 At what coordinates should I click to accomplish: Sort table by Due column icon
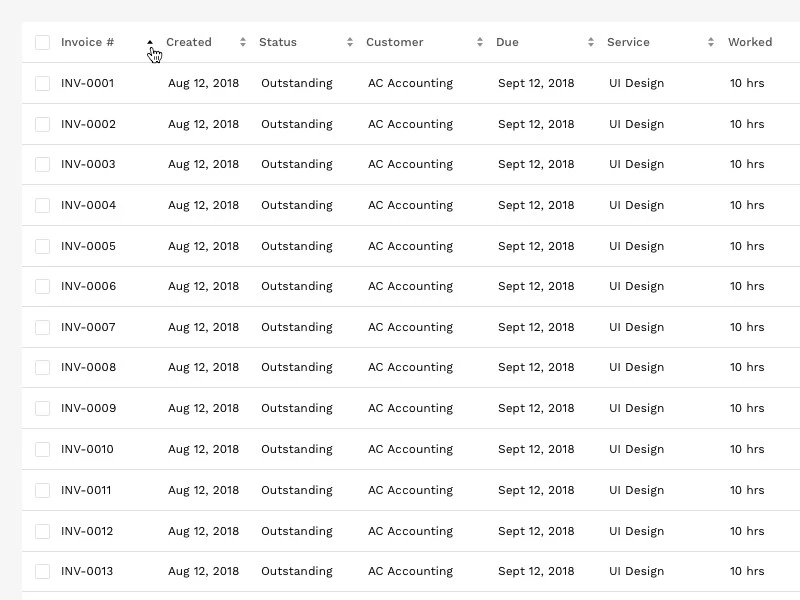[x=591, y=42]
